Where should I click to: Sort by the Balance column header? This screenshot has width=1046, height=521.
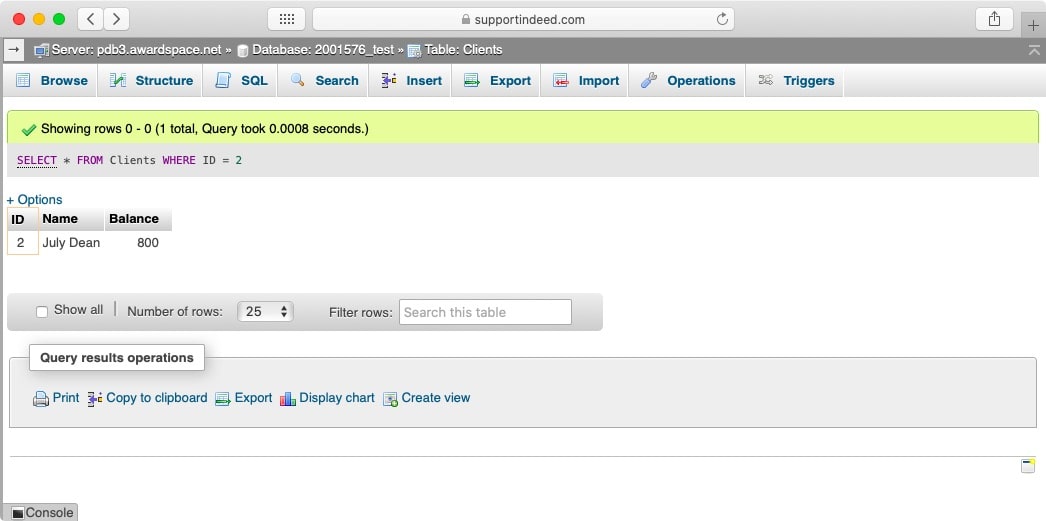[134, 219]
